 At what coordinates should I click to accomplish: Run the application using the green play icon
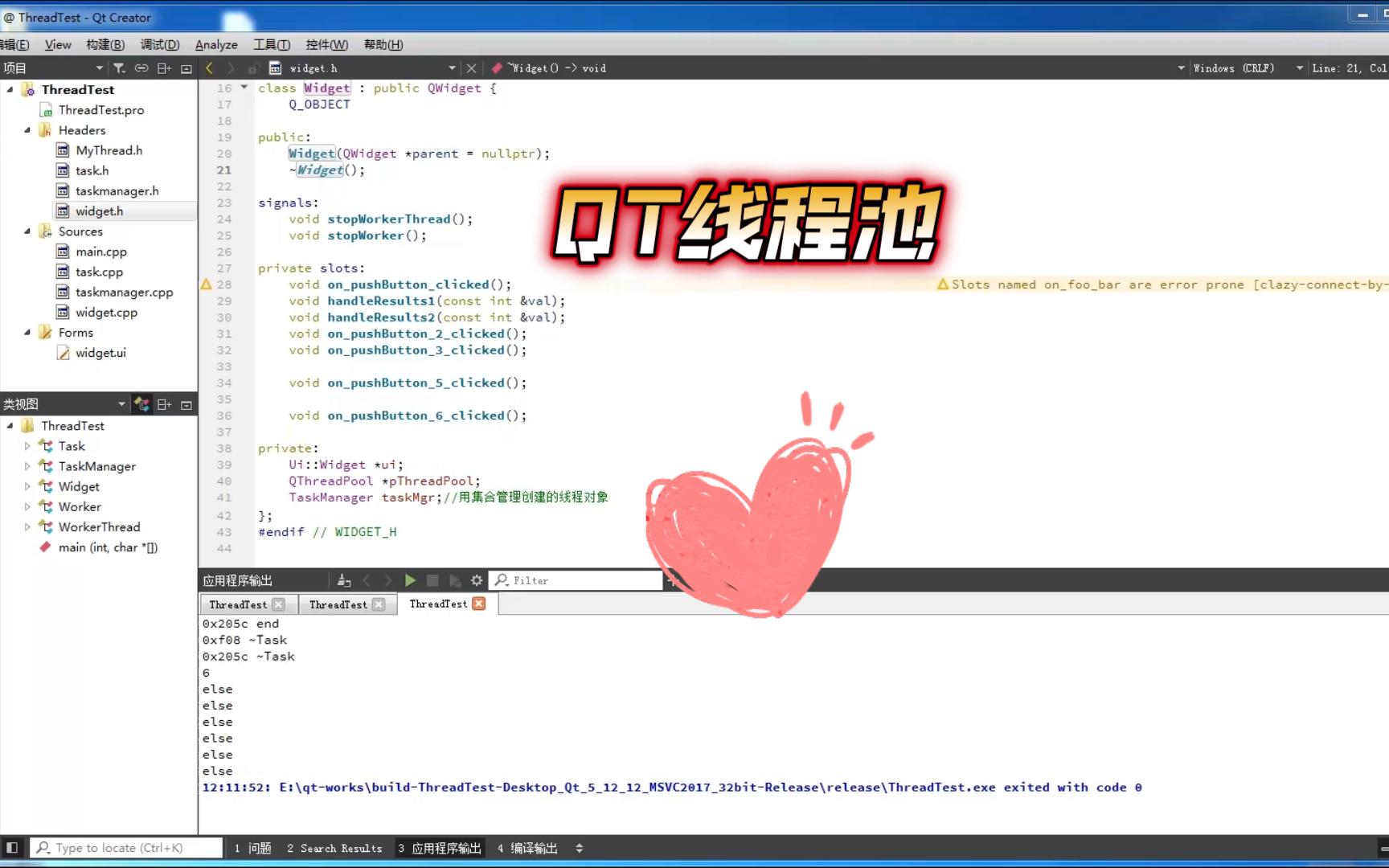coord(411,579)
